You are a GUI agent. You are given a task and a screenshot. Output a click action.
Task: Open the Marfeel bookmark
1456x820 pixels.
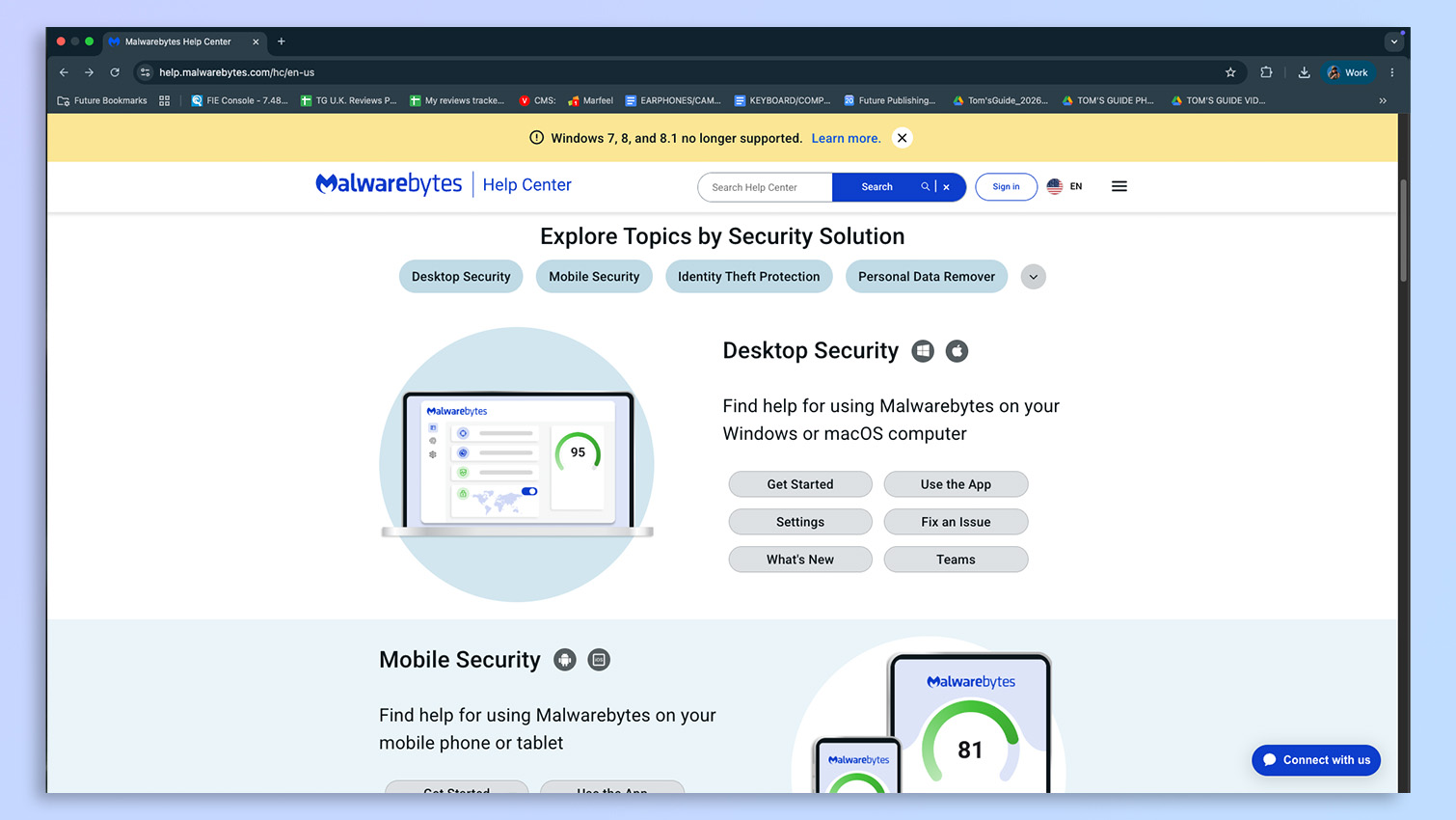[x=590, y=100]
